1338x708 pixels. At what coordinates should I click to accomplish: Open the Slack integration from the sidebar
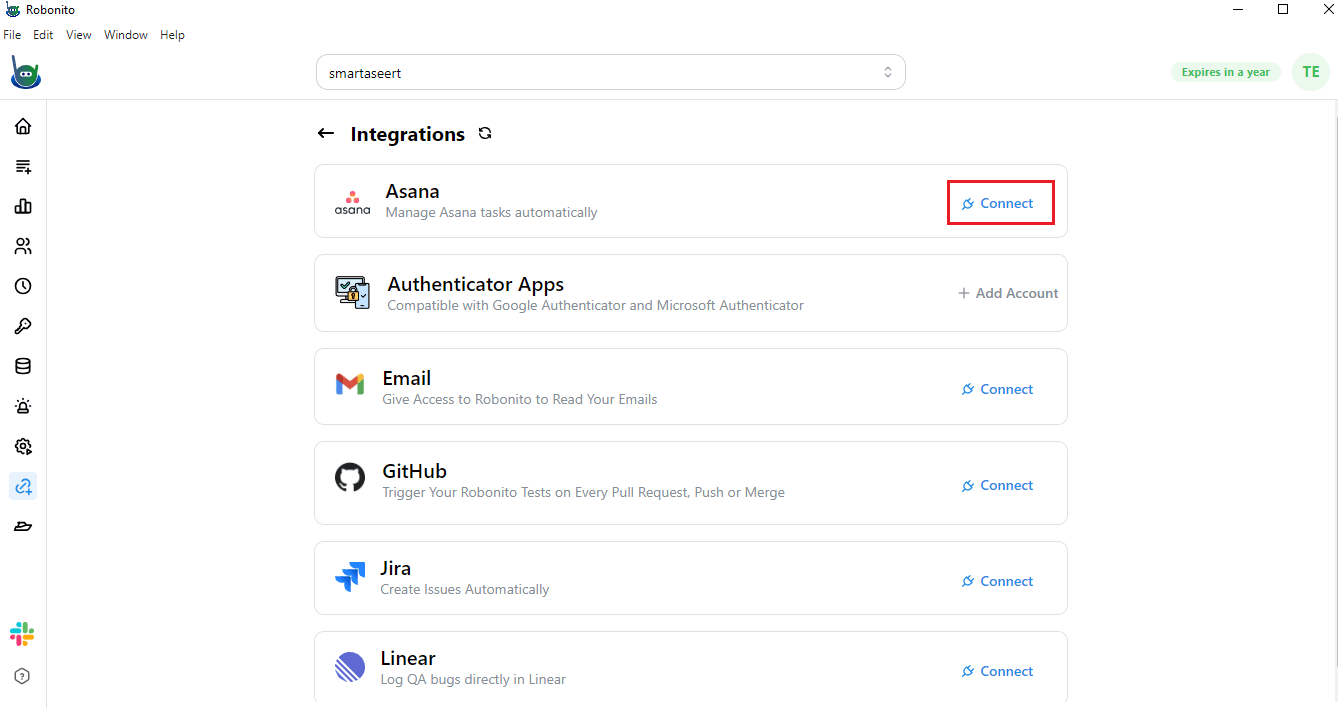click(x=22, y=633)
